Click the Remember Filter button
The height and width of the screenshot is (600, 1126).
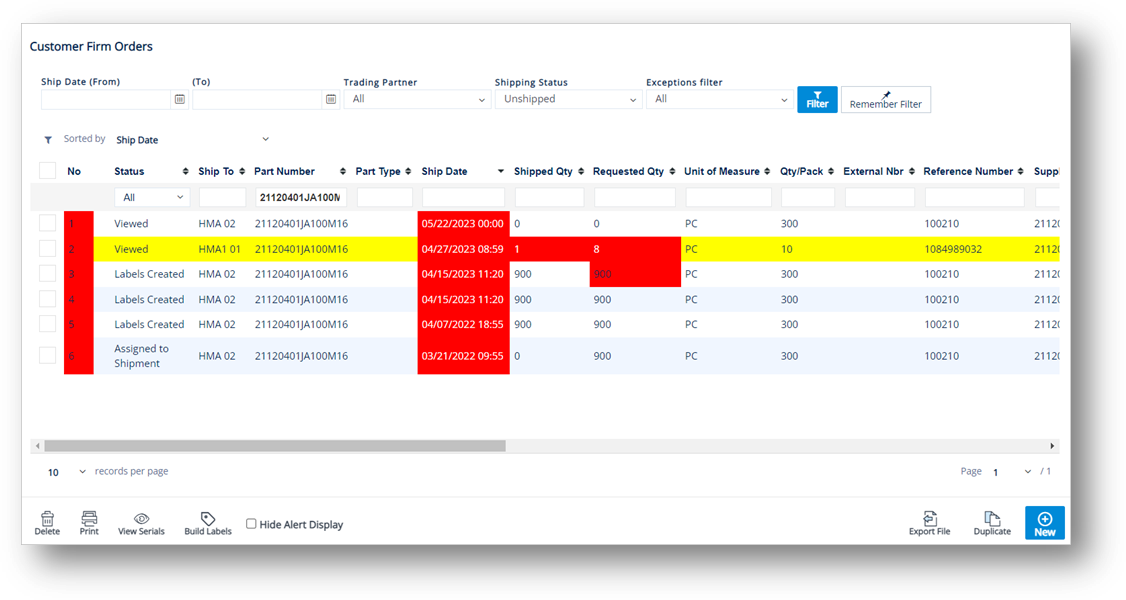pos(885,100)
